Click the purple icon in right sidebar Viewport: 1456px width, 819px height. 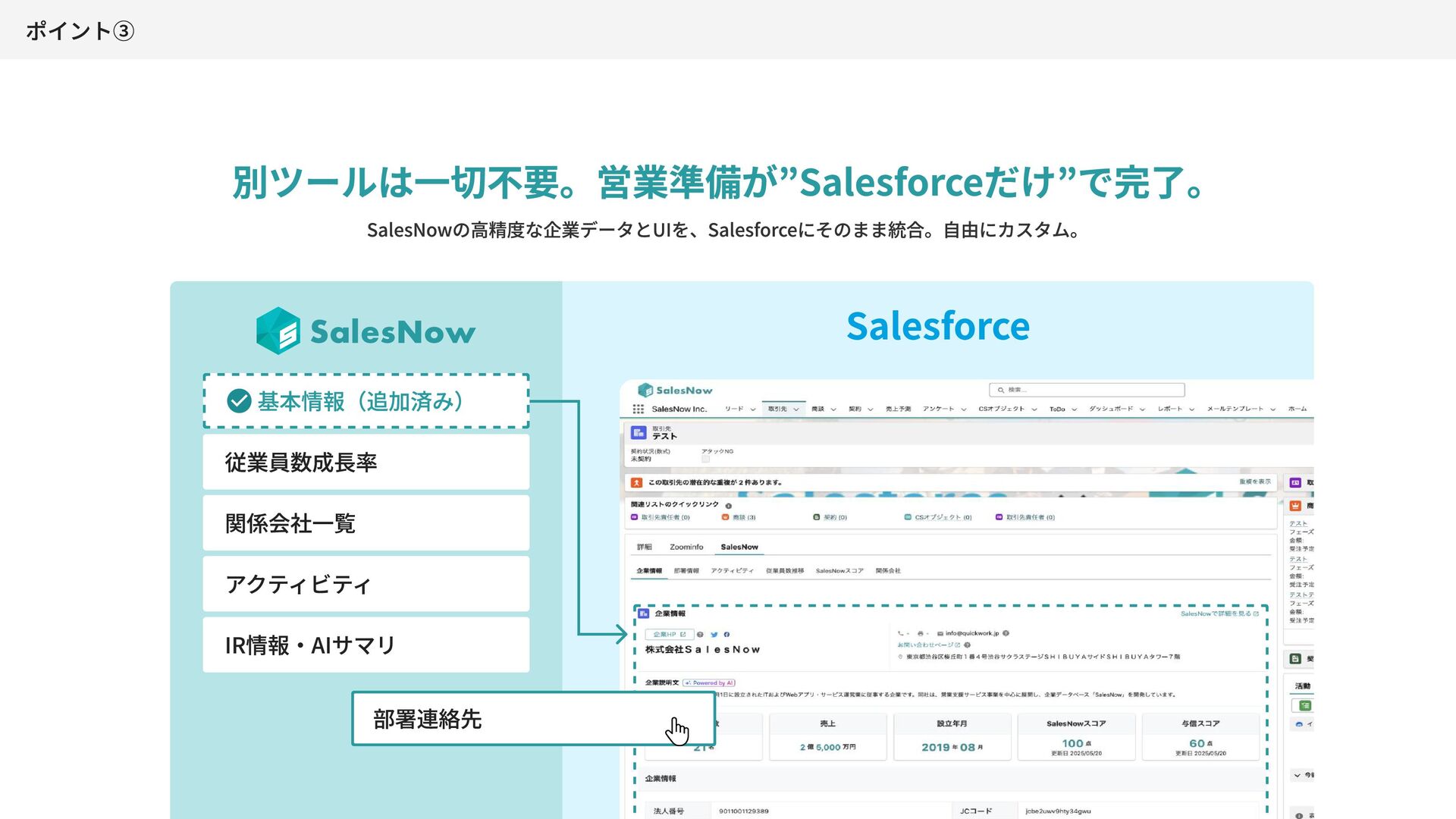tap(1295, 482)
